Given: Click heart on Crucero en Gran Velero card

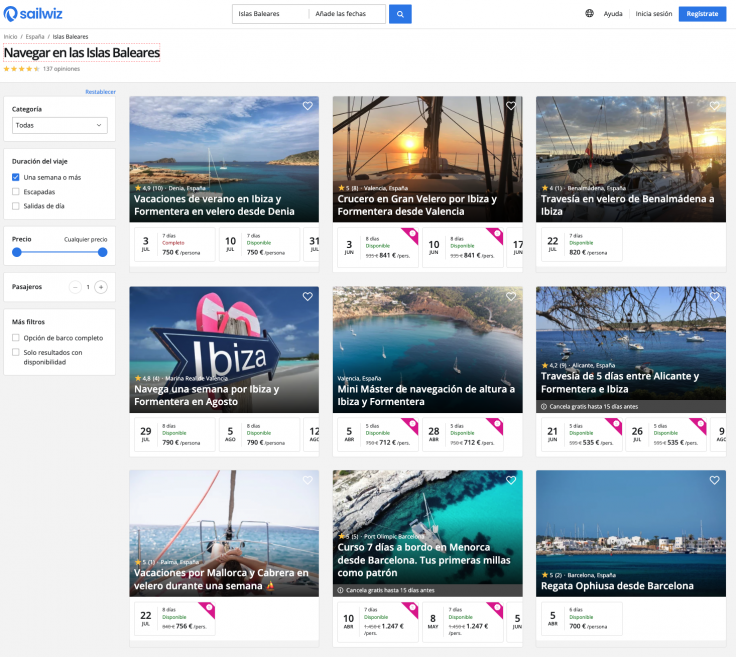Looking at the screenshot, I should point(510,106).
